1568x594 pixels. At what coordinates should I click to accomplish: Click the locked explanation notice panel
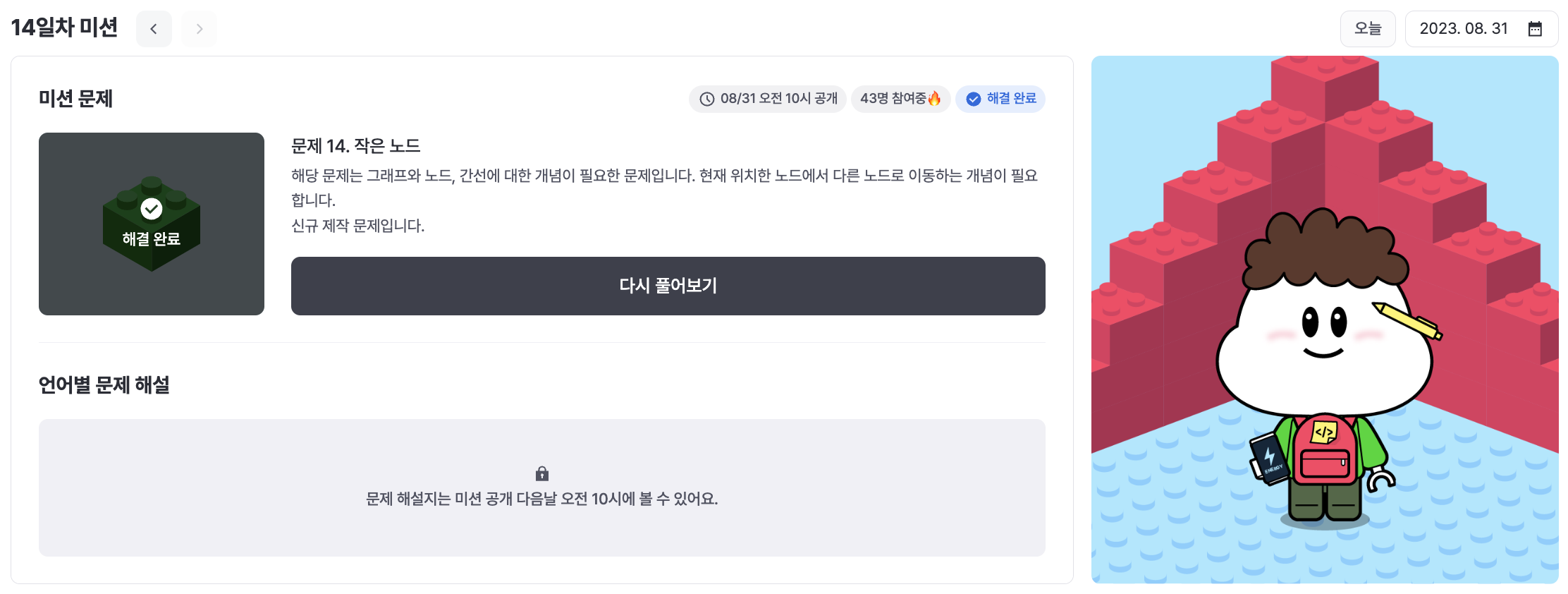pyautogui.click(x=541, y=487)
